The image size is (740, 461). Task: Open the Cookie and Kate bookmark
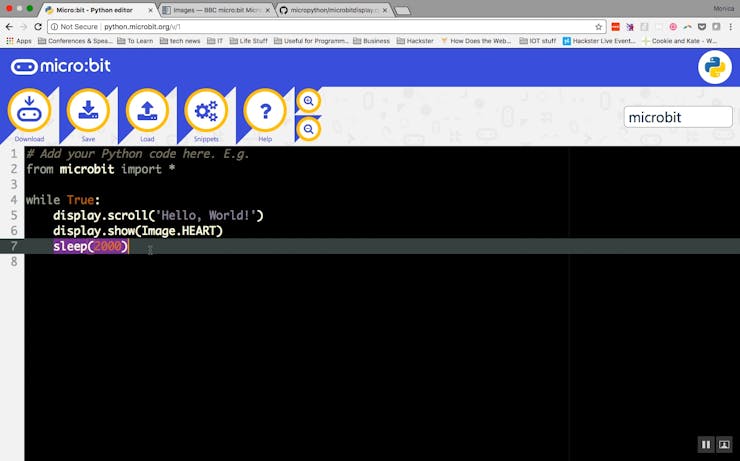(x=679, y=41)
